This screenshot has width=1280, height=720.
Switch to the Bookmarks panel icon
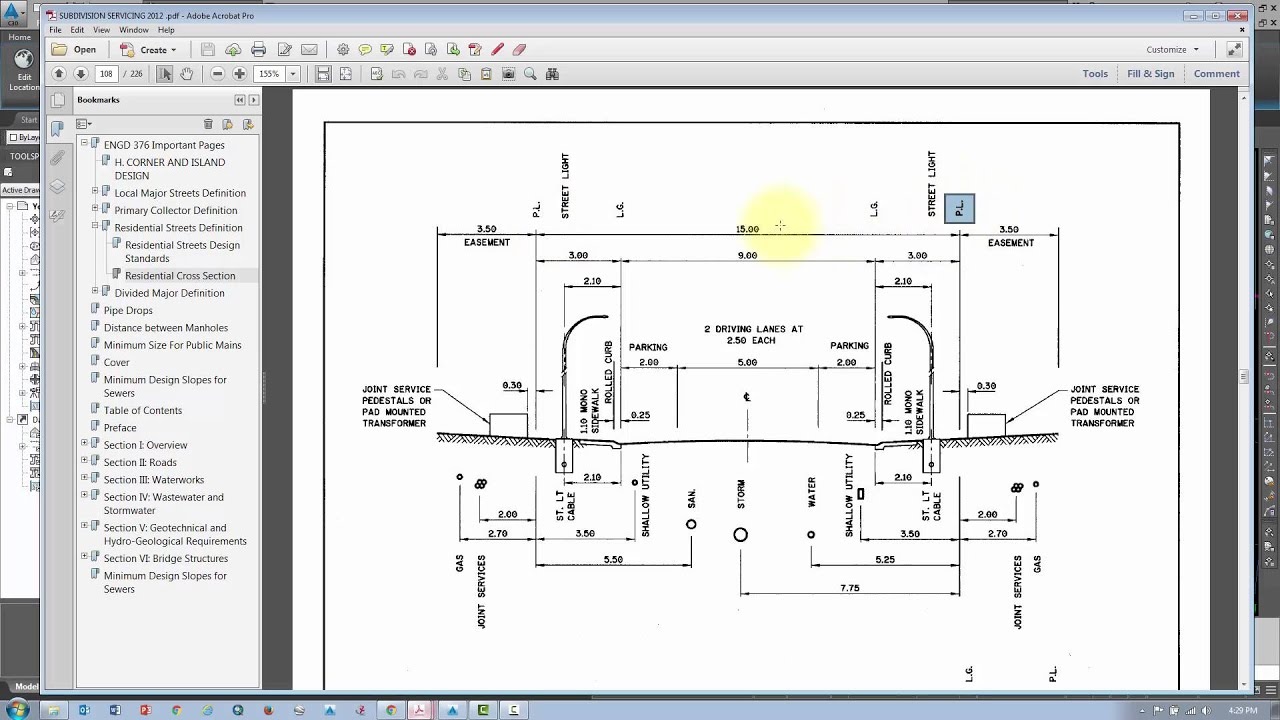57,128
